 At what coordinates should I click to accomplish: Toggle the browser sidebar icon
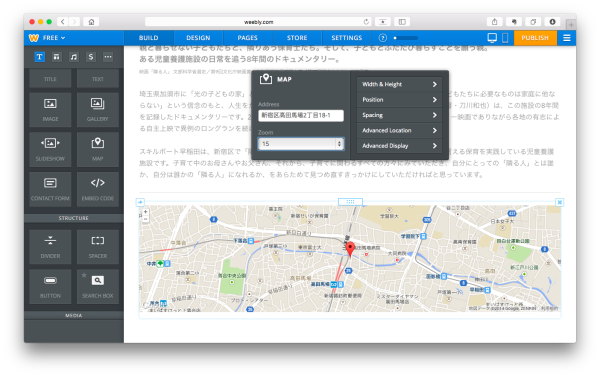402,22
